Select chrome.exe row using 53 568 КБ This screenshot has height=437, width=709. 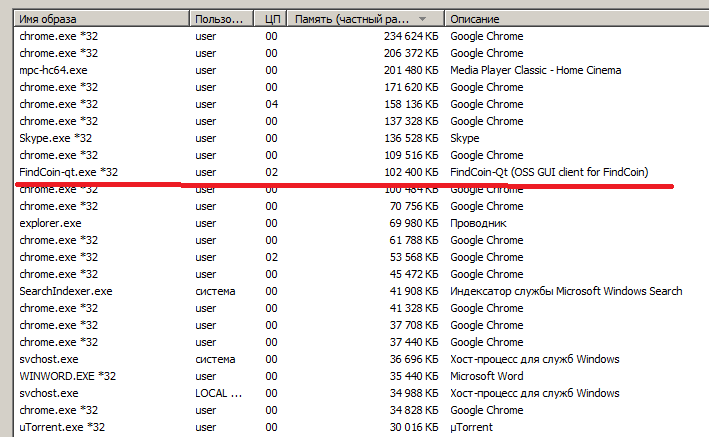(x=361, y=257)
